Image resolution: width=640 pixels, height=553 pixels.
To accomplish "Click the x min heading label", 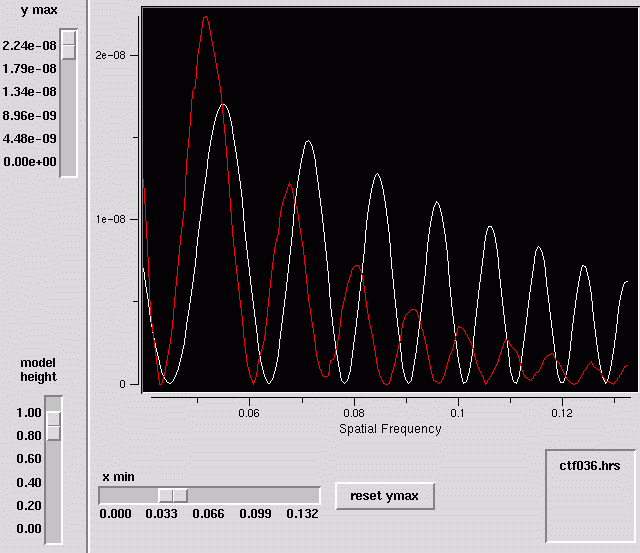I will 118,477.
